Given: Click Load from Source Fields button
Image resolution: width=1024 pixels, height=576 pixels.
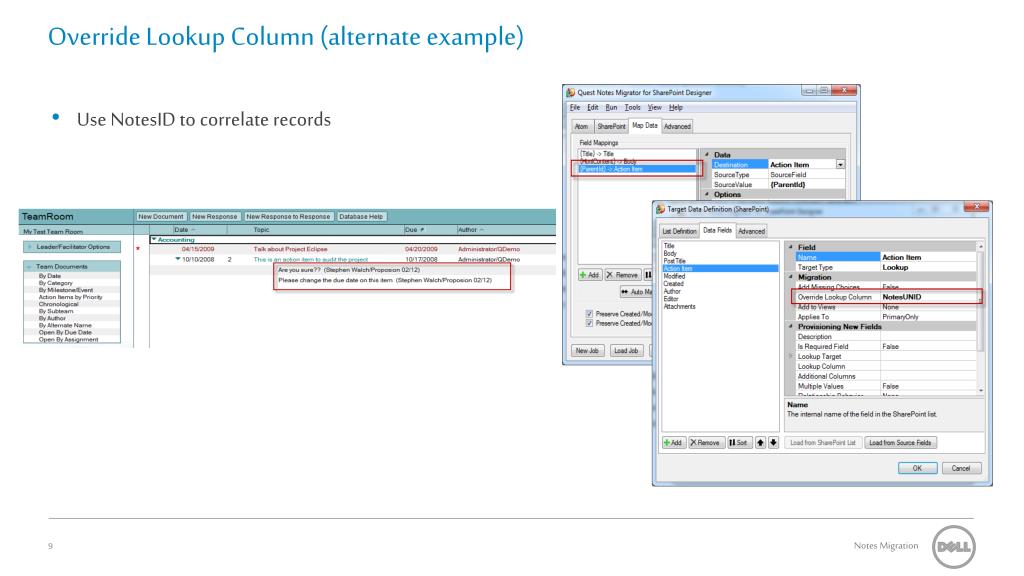Looking at the screenshot, I should (900, 443).
